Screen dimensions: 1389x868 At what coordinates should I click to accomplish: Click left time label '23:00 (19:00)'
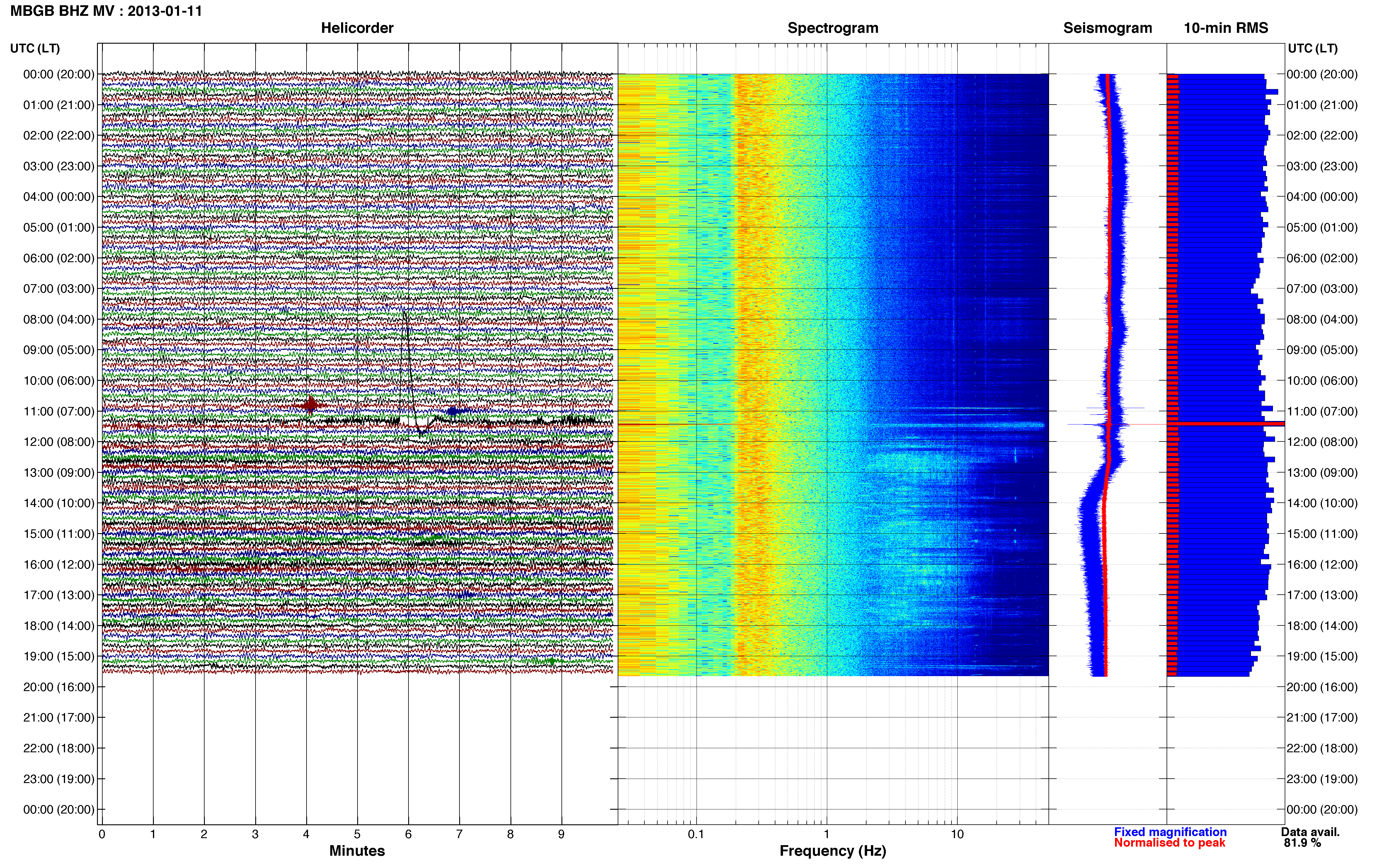coord(59,779)
